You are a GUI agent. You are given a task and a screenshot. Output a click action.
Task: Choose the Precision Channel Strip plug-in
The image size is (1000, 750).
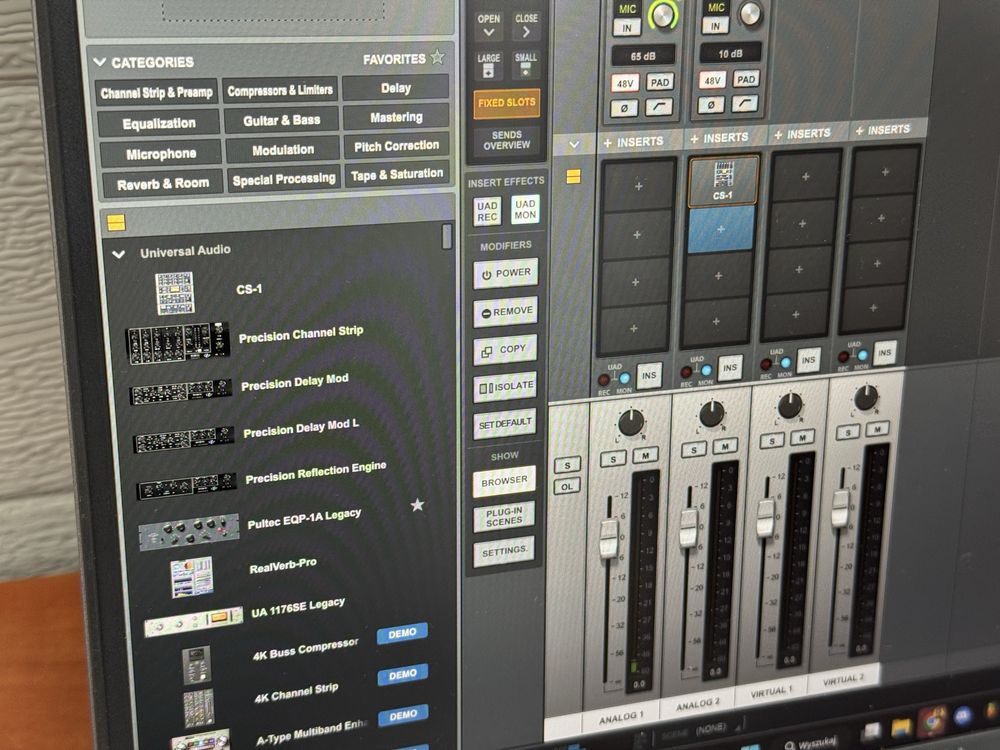click(301, 334)
